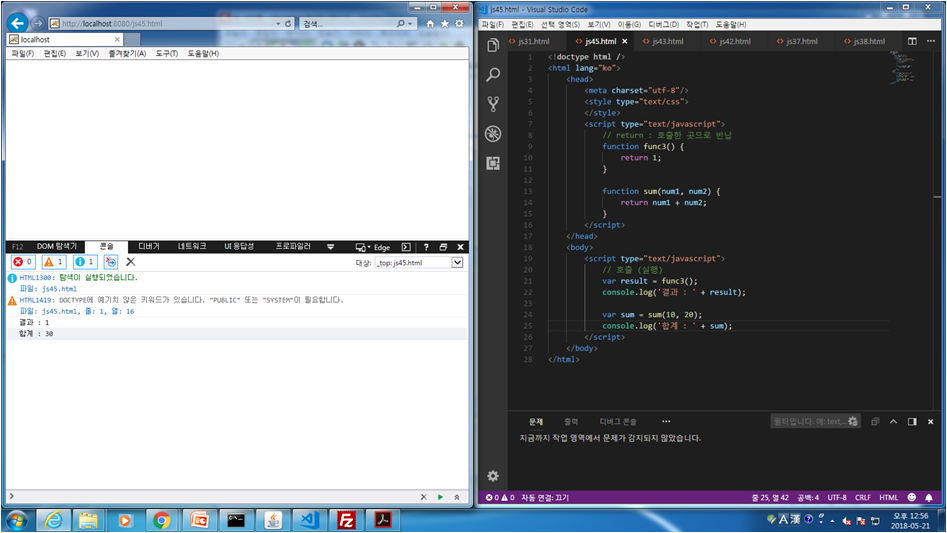Undock the F12 developer tools panel
Image resolution: width=947 pixels, height=533 pixels.
(x=443, y=247)
